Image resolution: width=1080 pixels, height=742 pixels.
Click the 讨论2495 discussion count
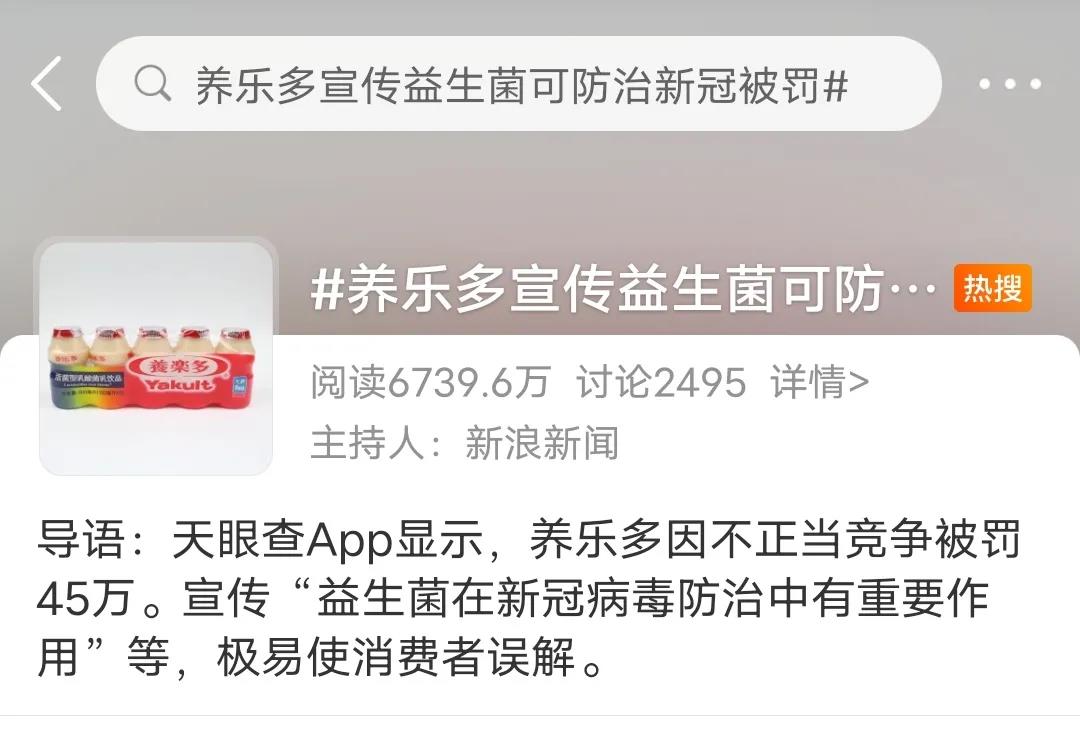click(x=661, y=382)
